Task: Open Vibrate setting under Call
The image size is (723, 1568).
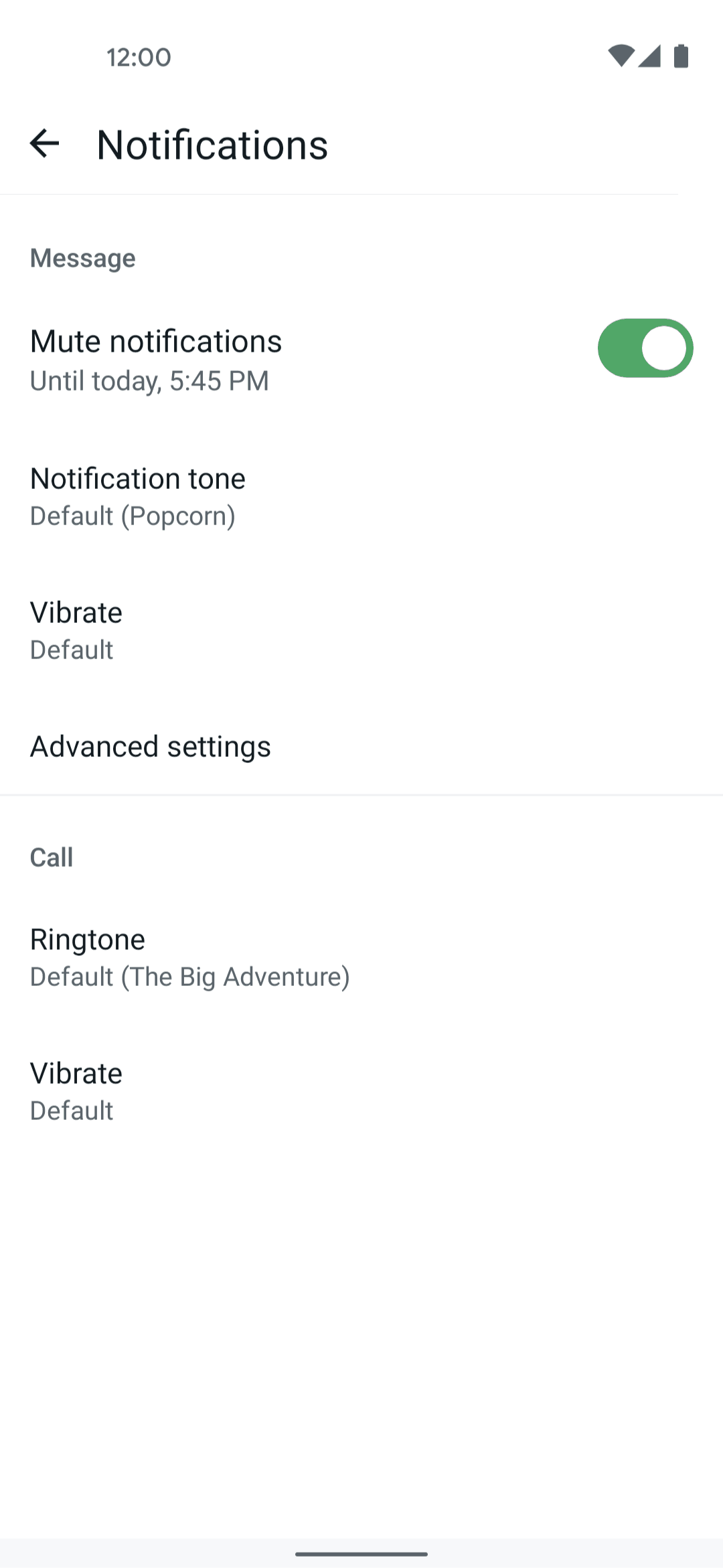Action: click(x=76, y=1074)
